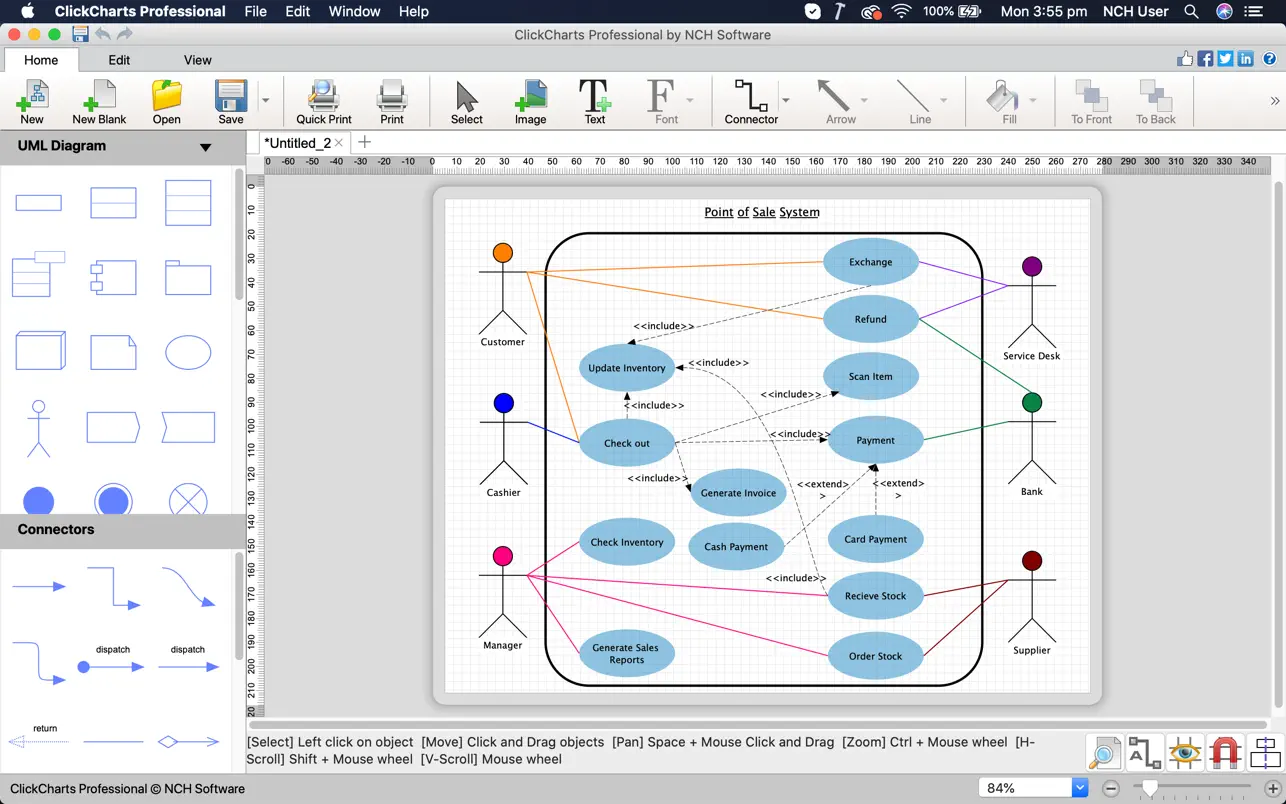
Task: Select the Connector tool
Action: coord(750,102)
